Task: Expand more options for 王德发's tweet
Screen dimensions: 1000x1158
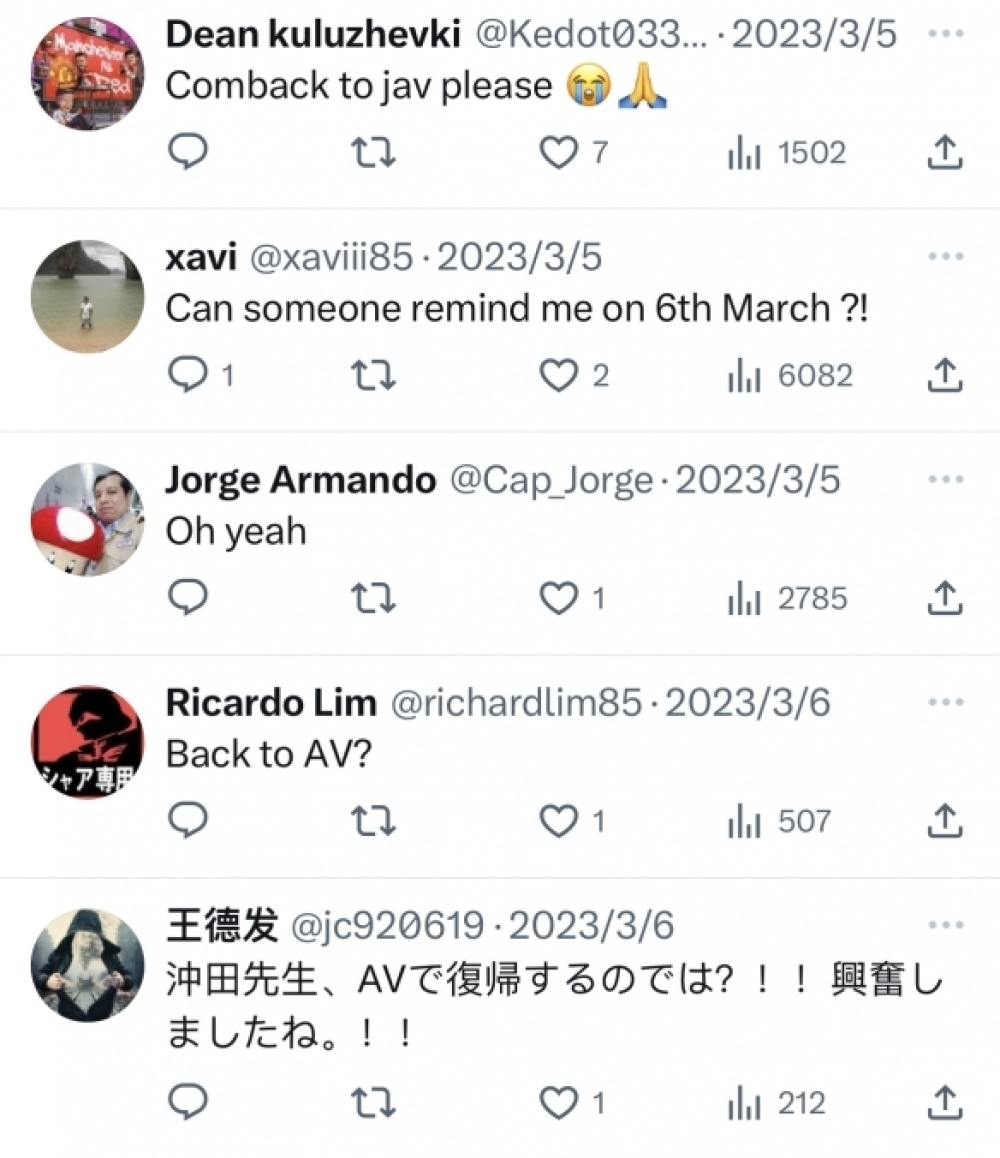Action: (946, 925)
